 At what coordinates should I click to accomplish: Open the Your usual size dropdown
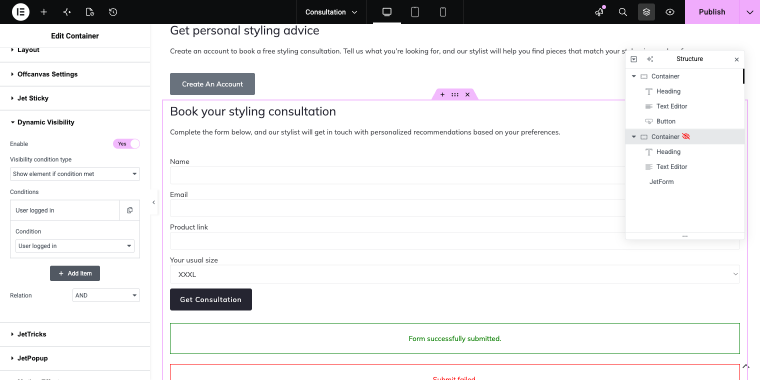click(455, 274)
